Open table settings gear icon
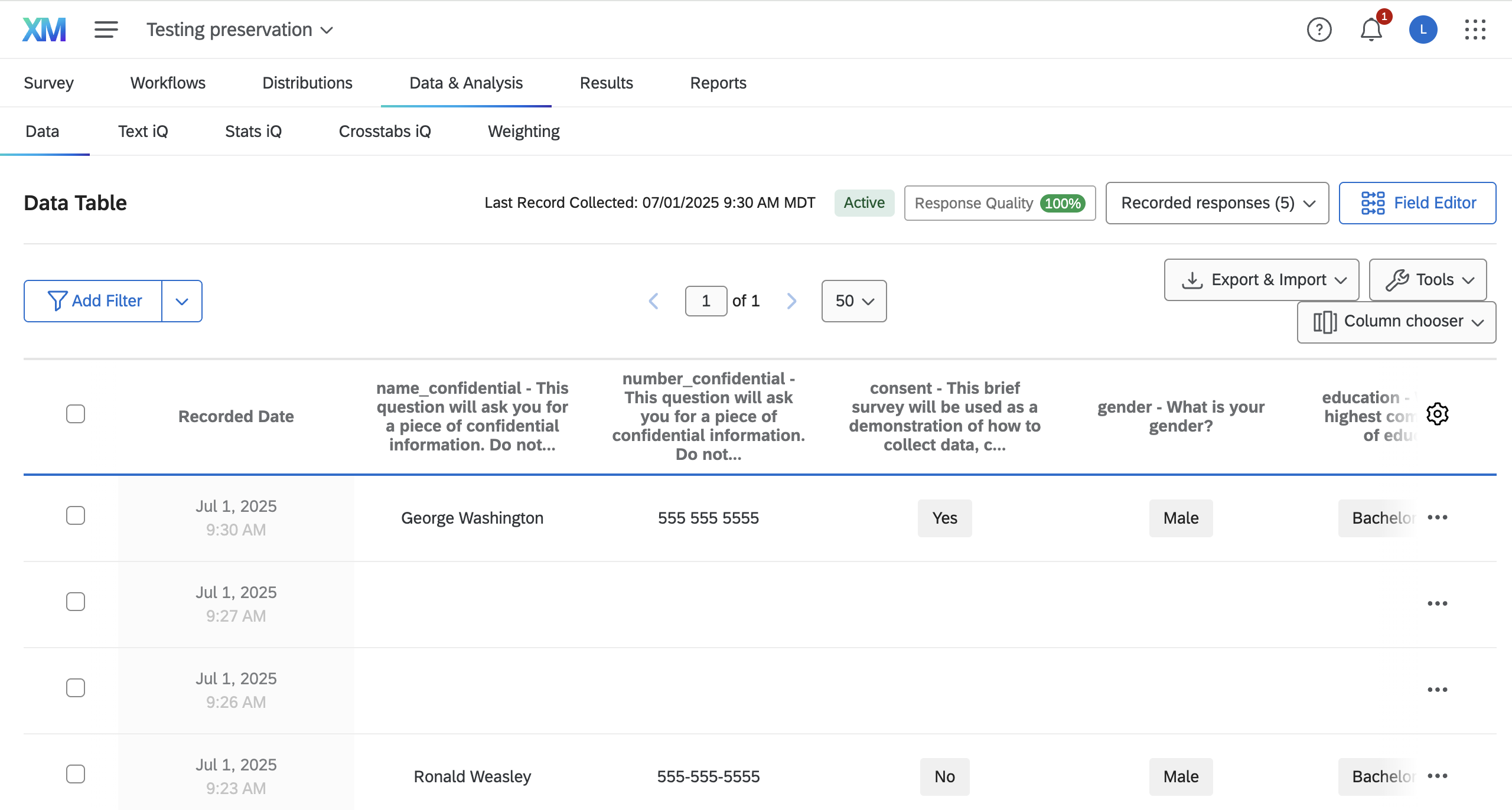The width and height of the screenshot is (1512, 810). 1437,414
